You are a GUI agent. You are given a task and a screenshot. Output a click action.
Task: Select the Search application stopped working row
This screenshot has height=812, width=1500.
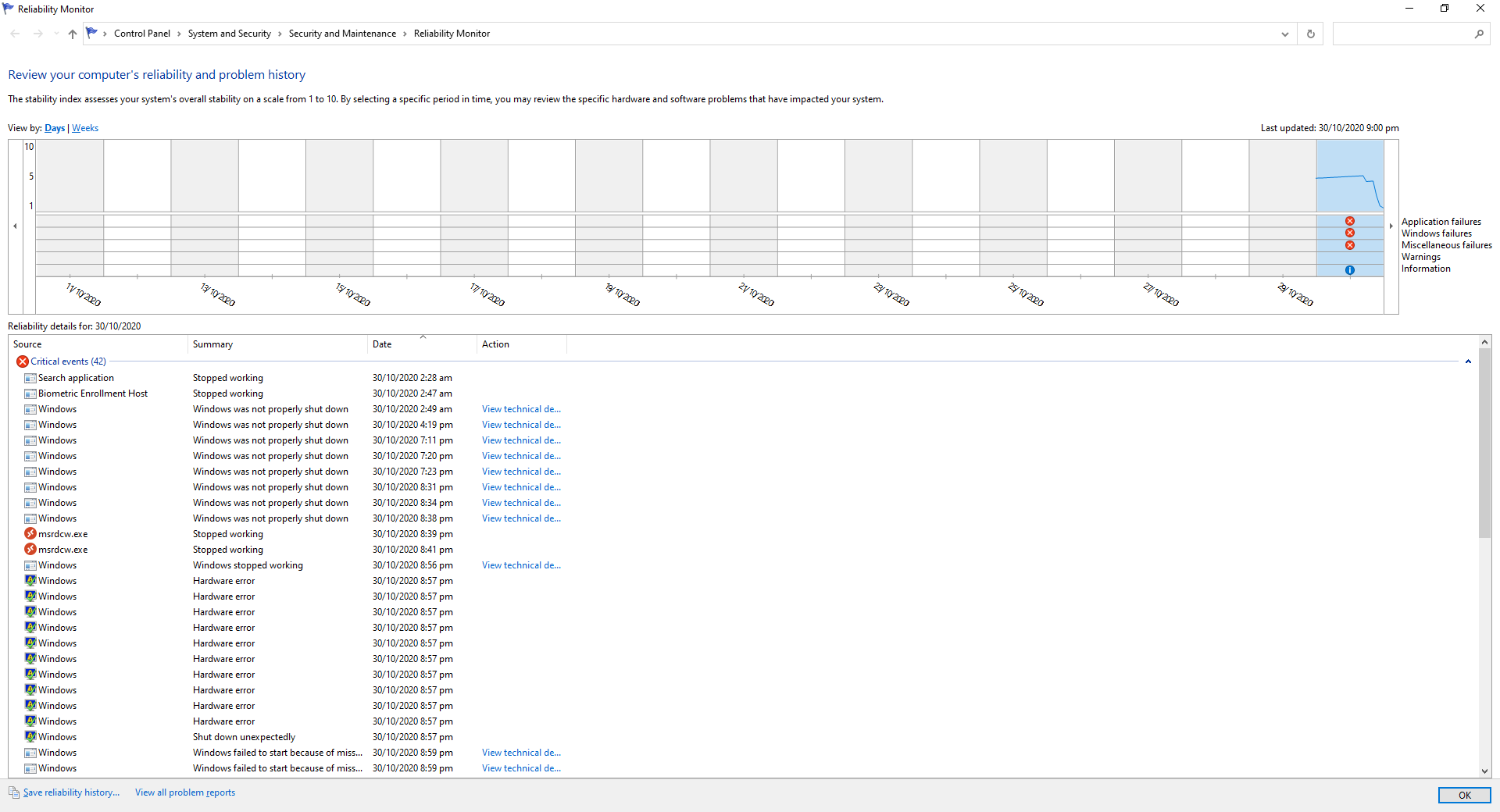pyautogui.click(x=742, y=378)
